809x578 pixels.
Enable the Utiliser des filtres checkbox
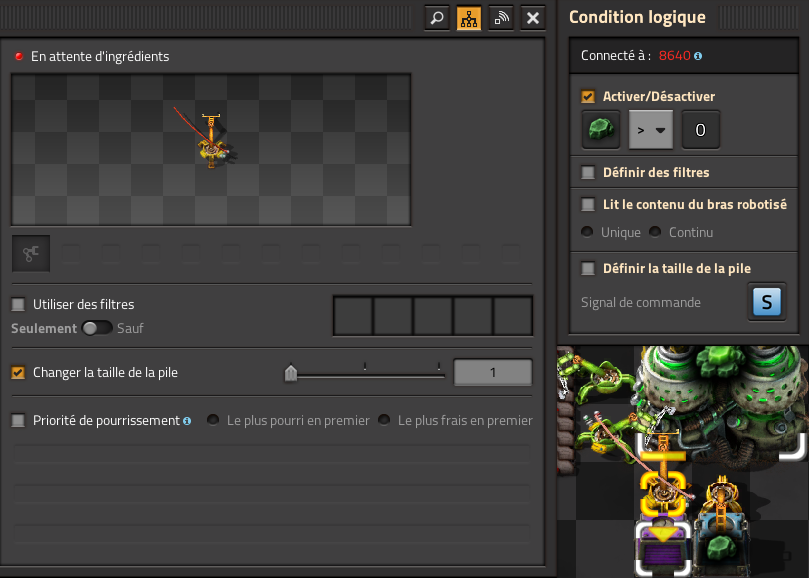point(18,304)
